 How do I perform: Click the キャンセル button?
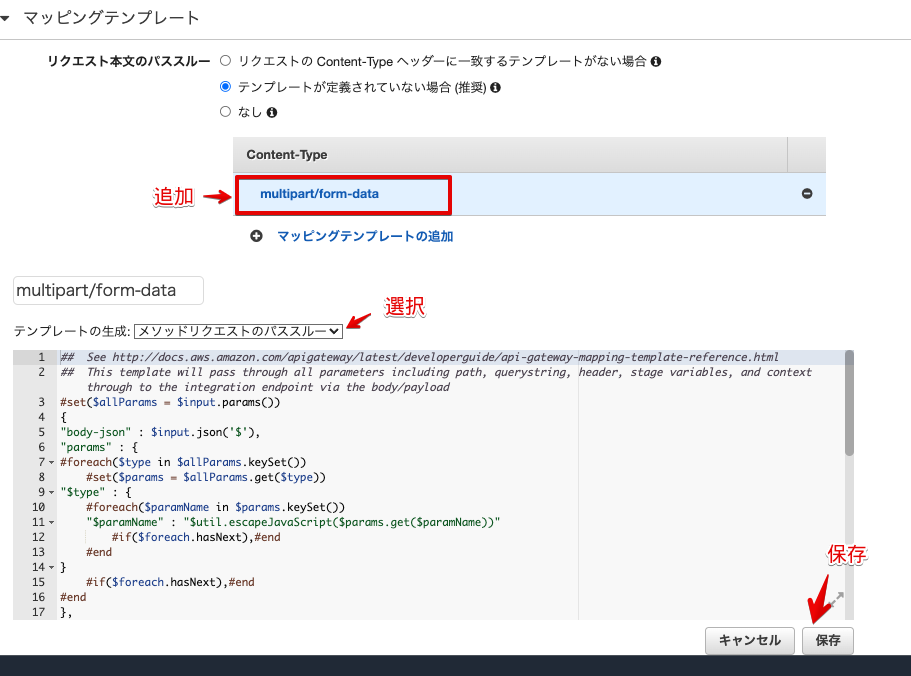click(749, 640)
